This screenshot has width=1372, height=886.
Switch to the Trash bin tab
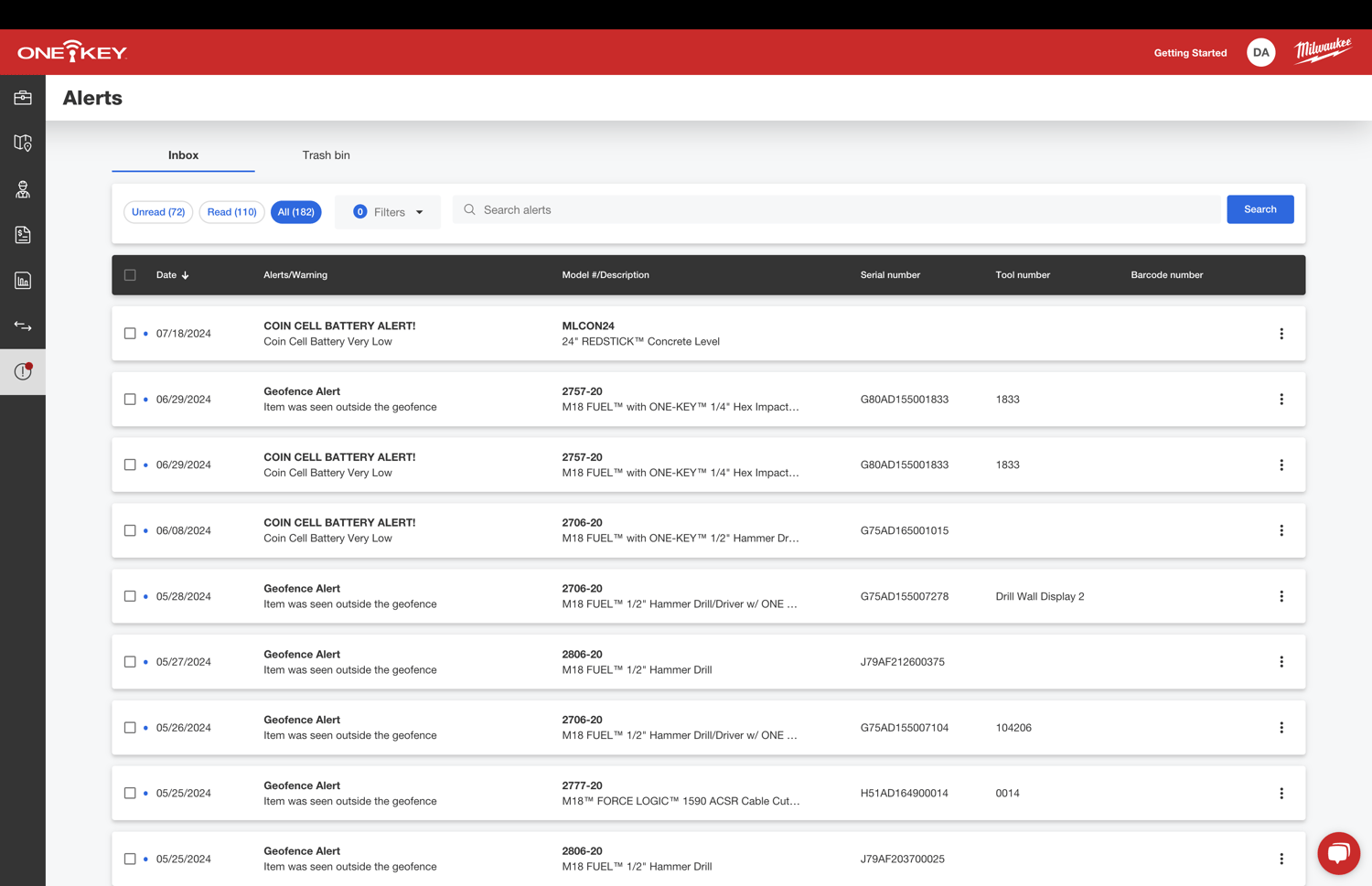(326, 155)
